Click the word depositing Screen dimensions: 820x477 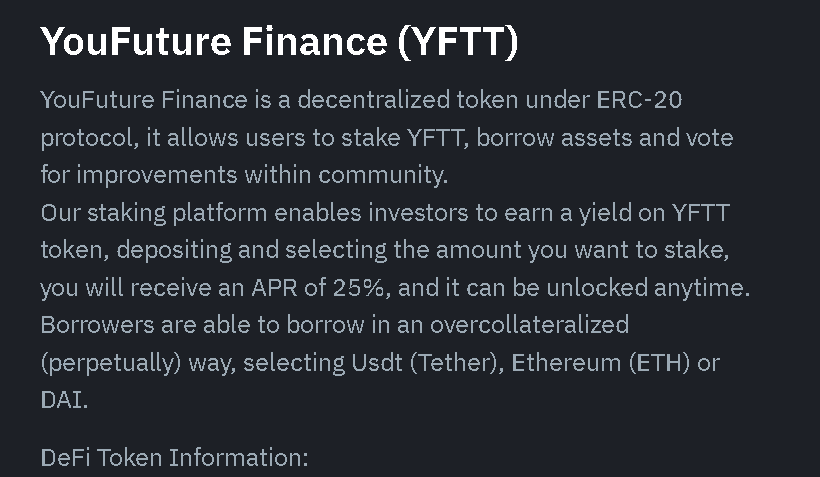(x=174, y=251)
